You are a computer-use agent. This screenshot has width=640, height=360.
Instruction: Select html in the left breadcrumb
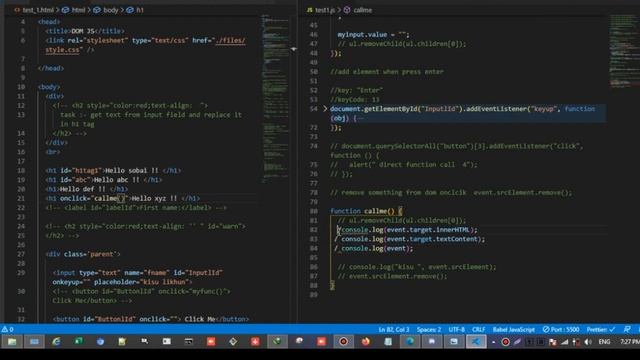click(x=78, y=10)
